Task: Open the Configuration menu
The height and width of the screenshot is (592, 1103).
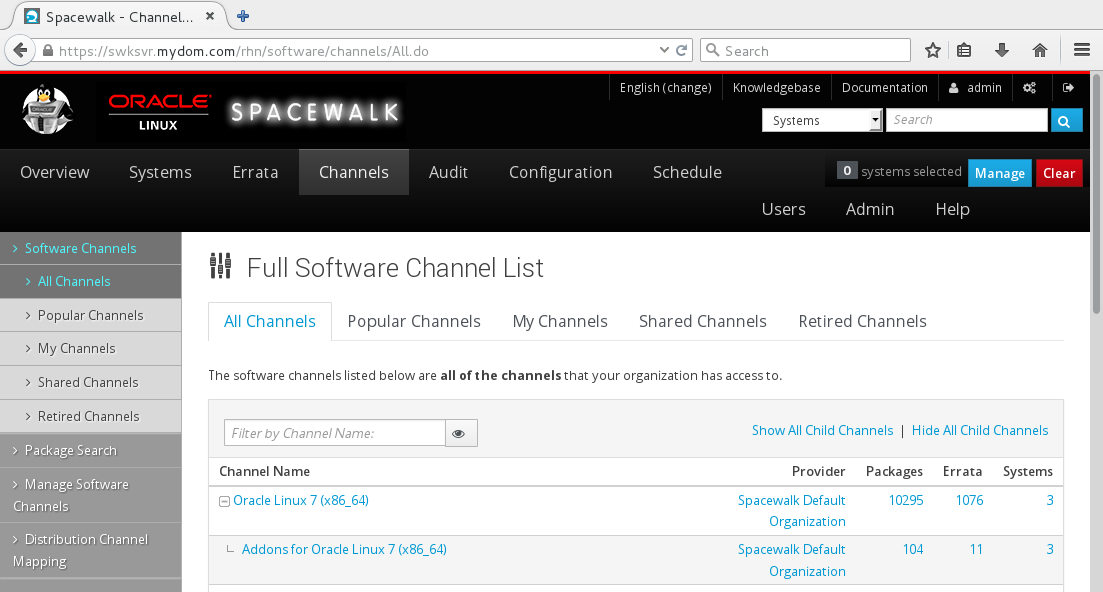Action: coord(561,172)
